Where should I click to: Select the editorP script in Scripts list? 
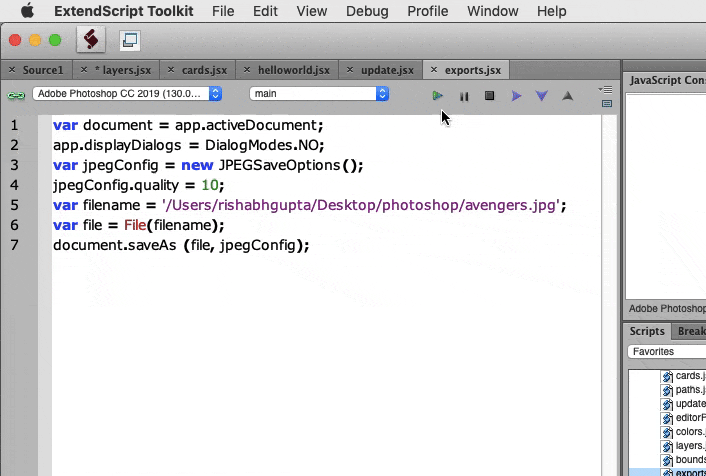(684, 418)
